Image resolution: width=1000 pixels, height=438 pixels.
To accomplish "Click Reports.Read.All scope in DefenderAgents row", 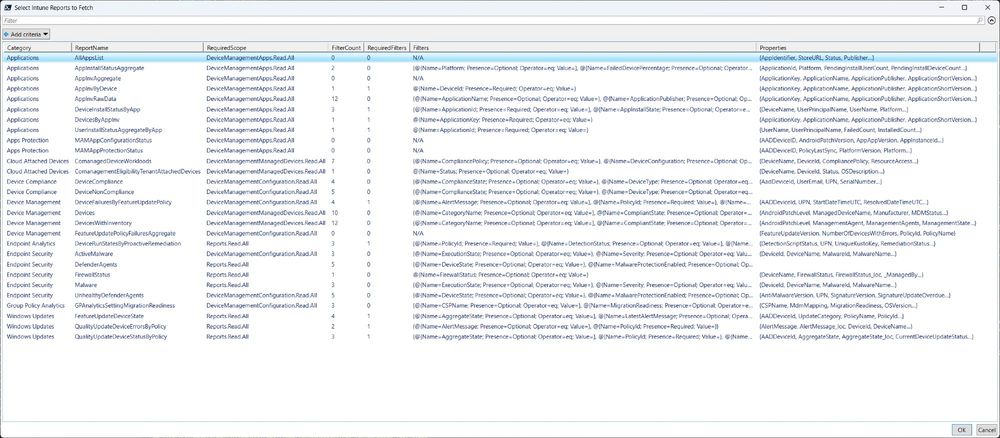I will click(x=228, y=264).
